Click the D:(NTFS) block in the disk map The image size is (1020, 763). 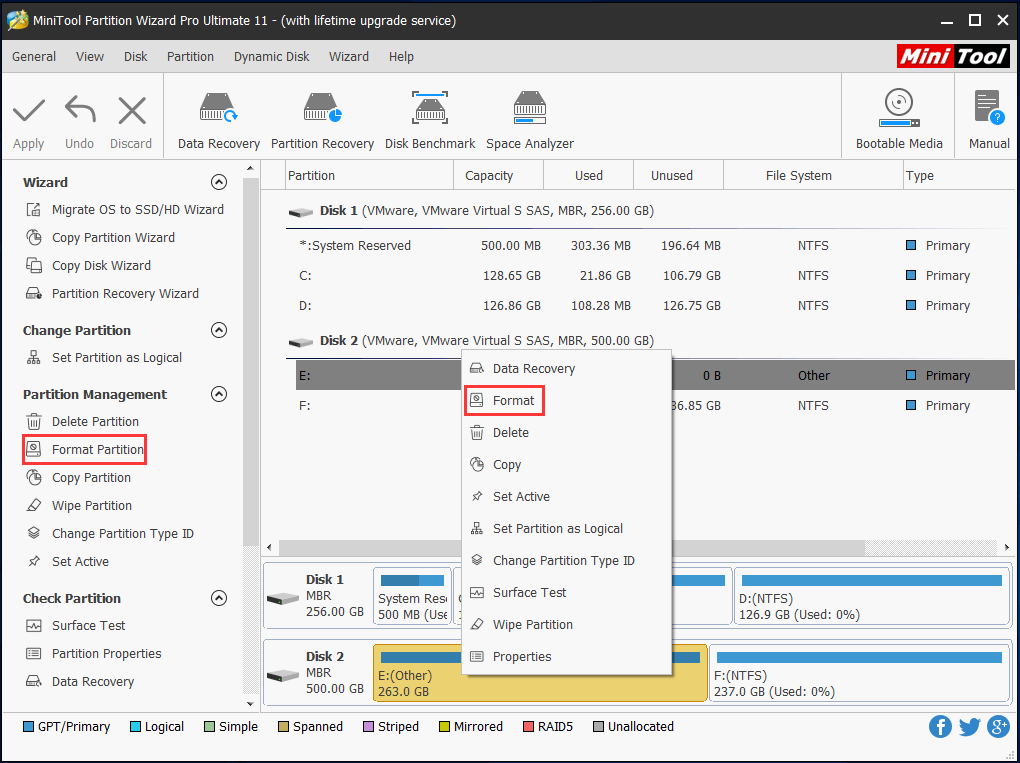coord(872,598)
